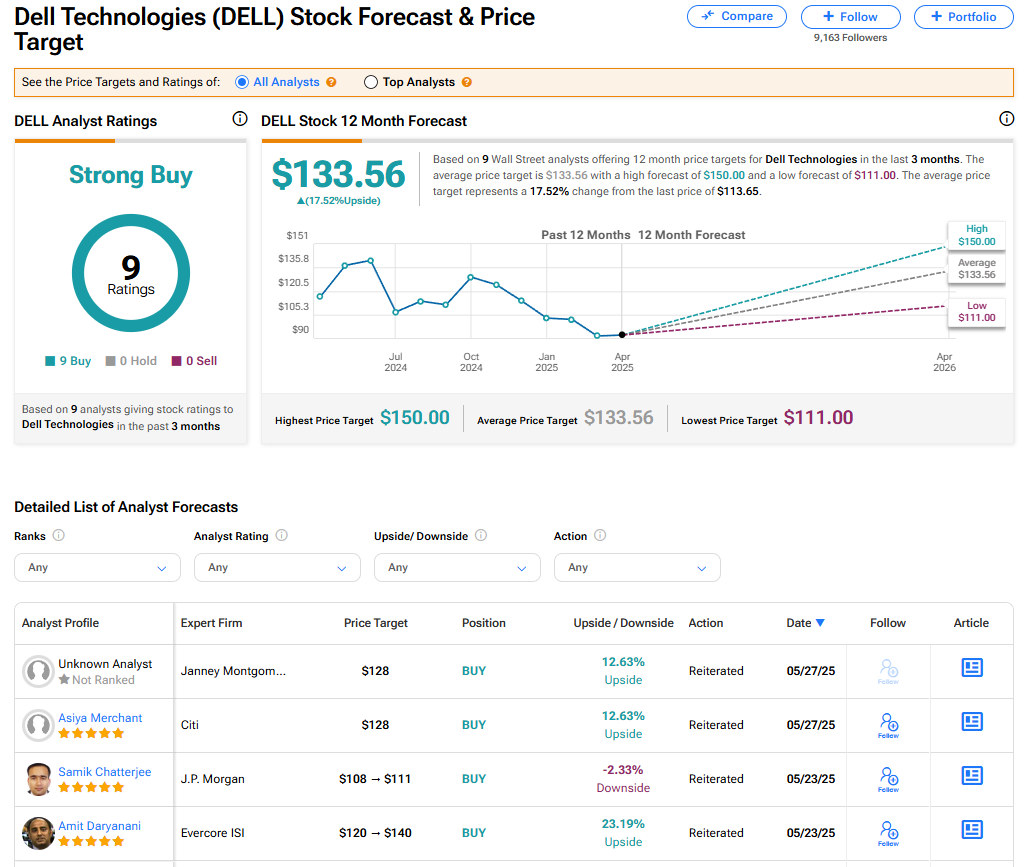Expand the Ranks dropdown
The image size is (1024, 867).
(97, 567)
